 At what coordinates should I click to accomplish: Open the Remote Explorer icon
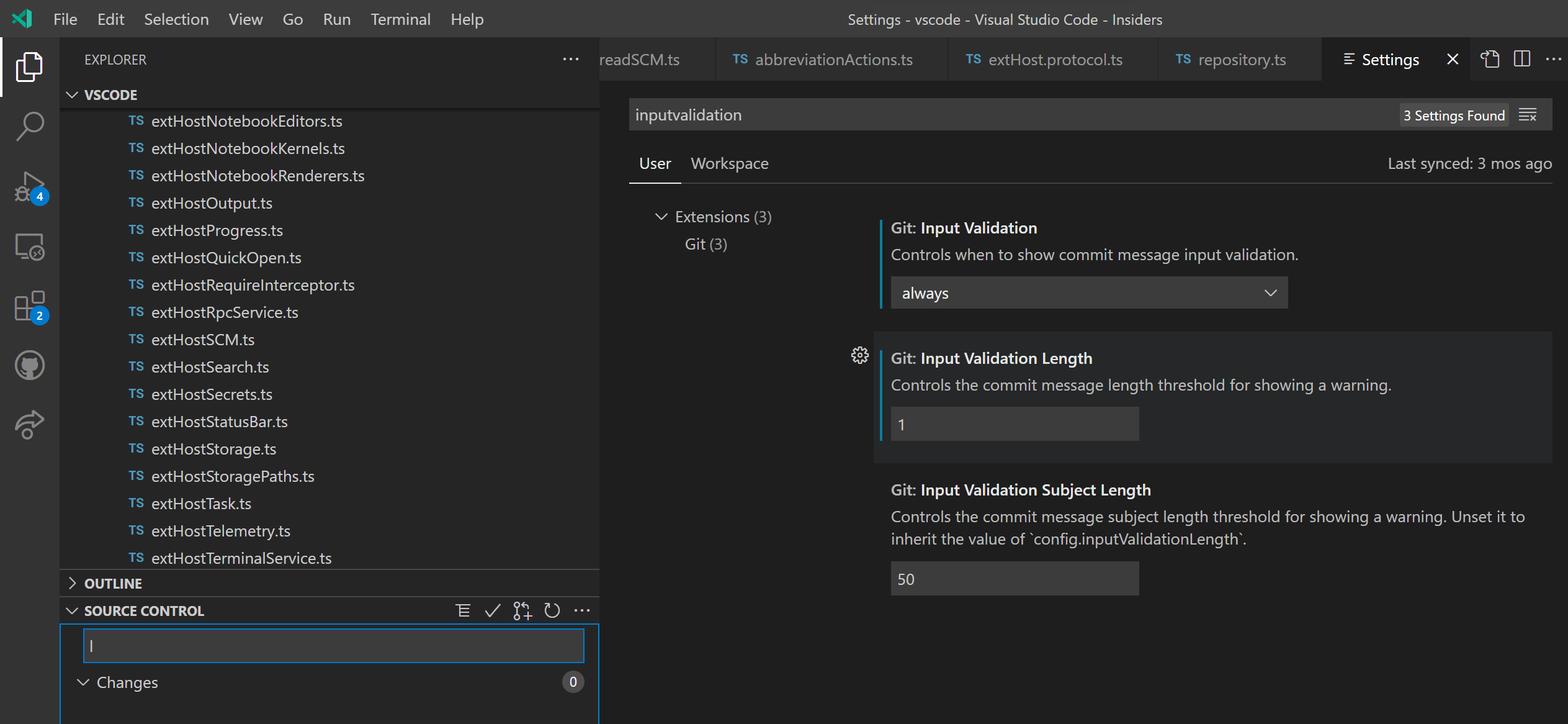point(29,247)
